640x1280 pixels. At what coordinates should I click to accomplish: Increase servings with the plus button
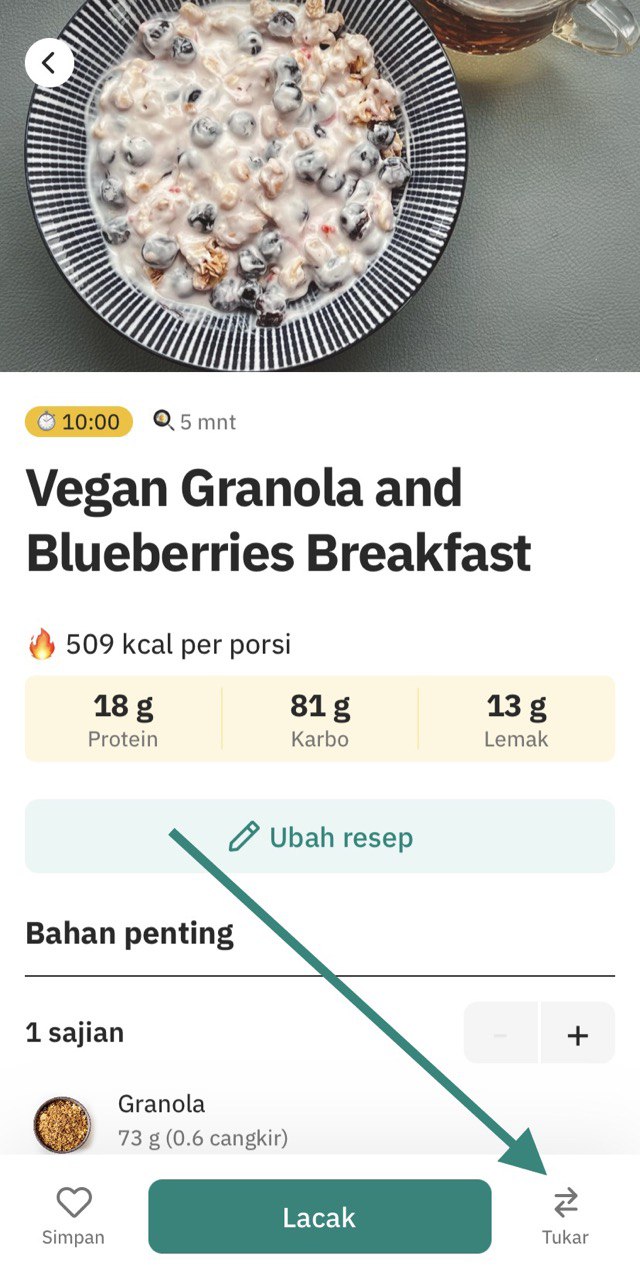[x=577, y=1033]
